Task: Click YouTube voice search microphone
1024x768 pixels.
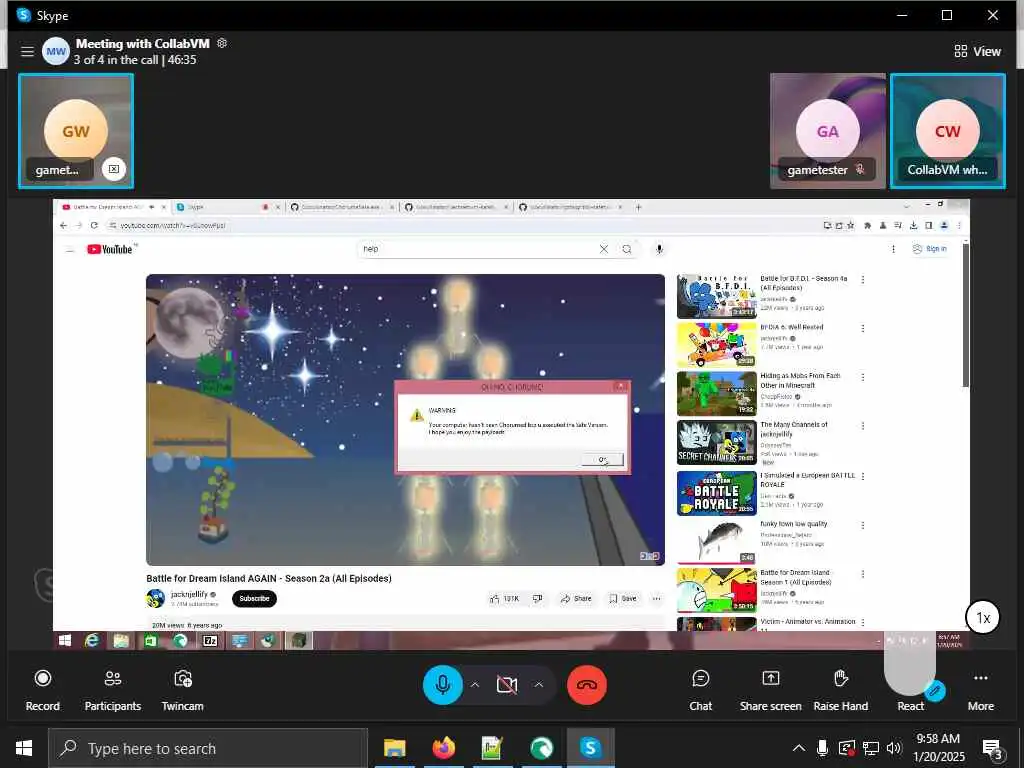Action: (x=659, y=249)
